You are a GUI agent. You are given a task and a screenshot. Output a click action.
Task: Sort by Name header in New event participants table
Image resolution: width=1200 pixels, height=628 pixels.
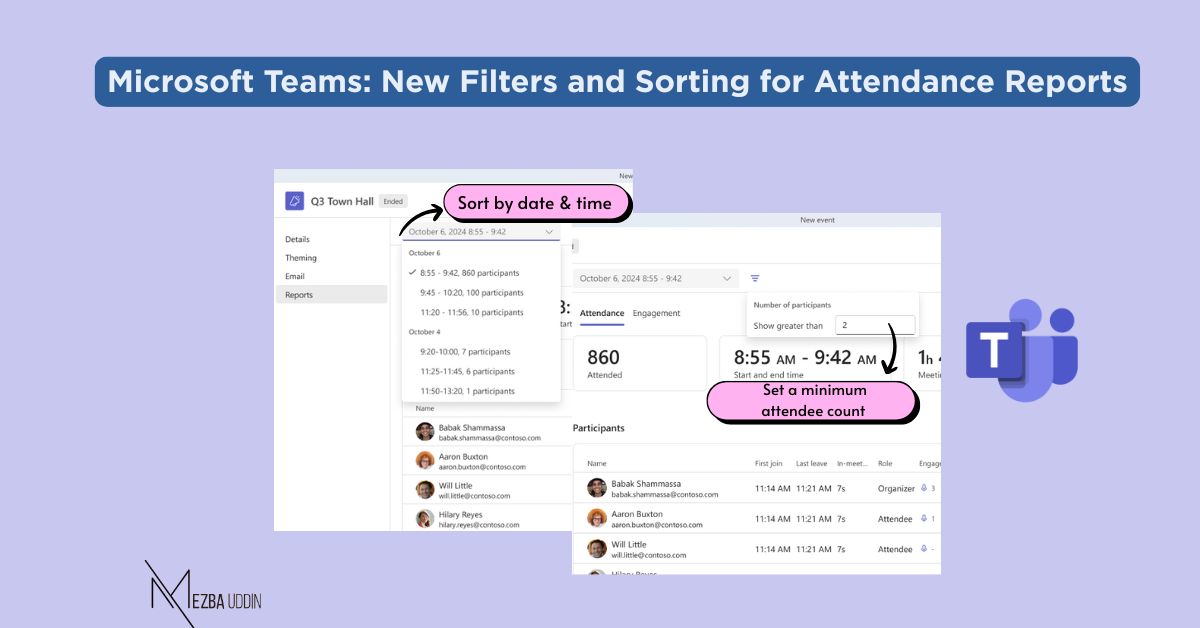click(597, 463)
